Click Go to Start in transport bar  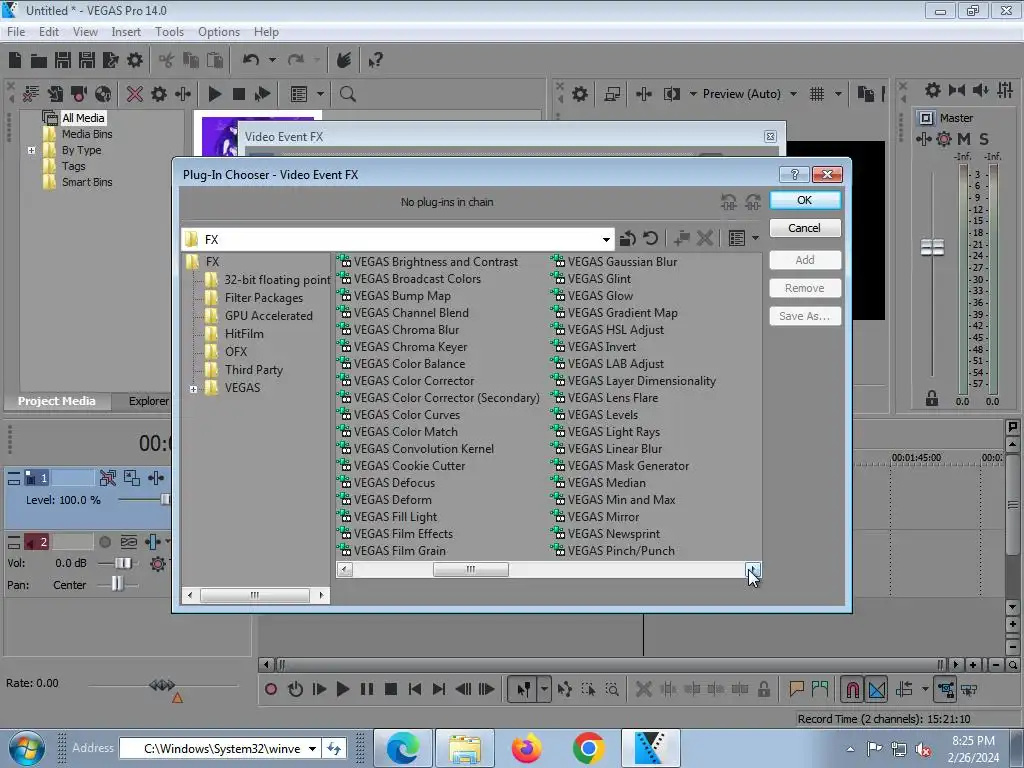pyautogui.click(x=415, y=689)
